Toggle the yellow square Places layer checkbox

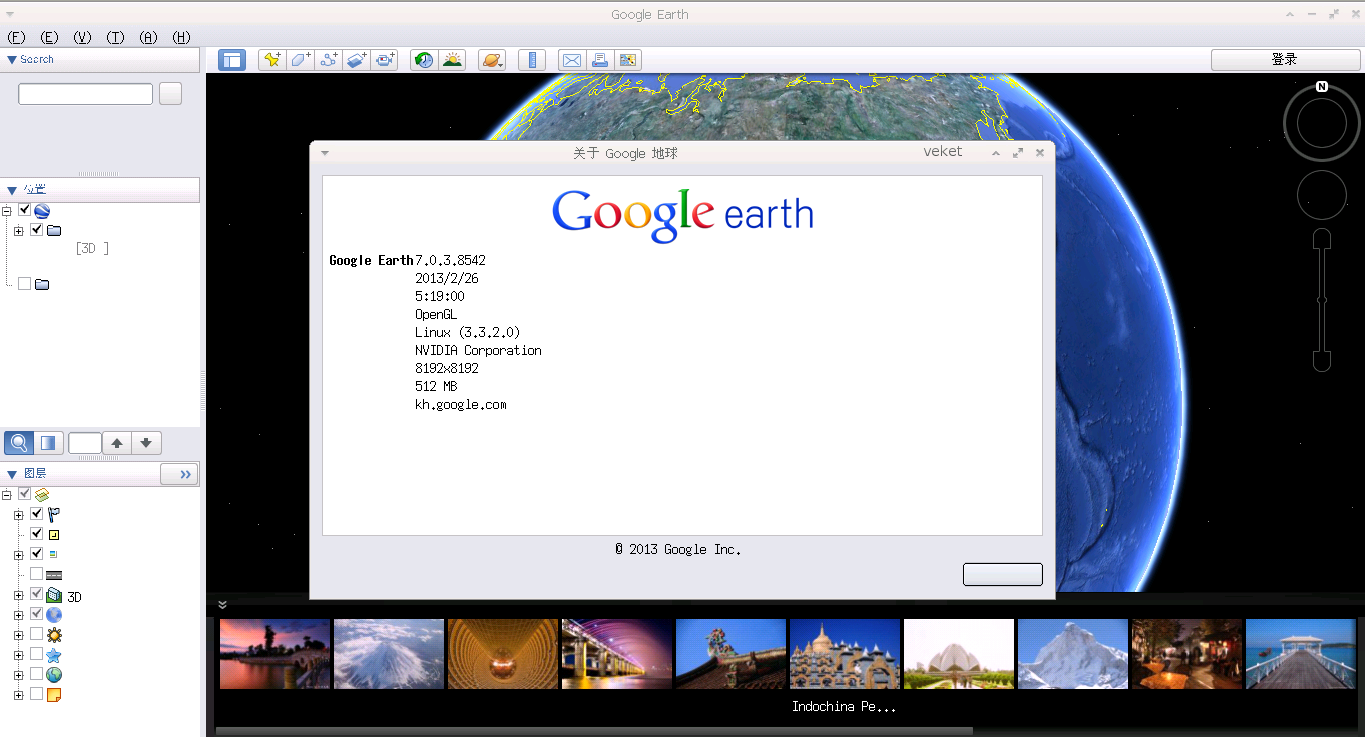pos(36,533)
